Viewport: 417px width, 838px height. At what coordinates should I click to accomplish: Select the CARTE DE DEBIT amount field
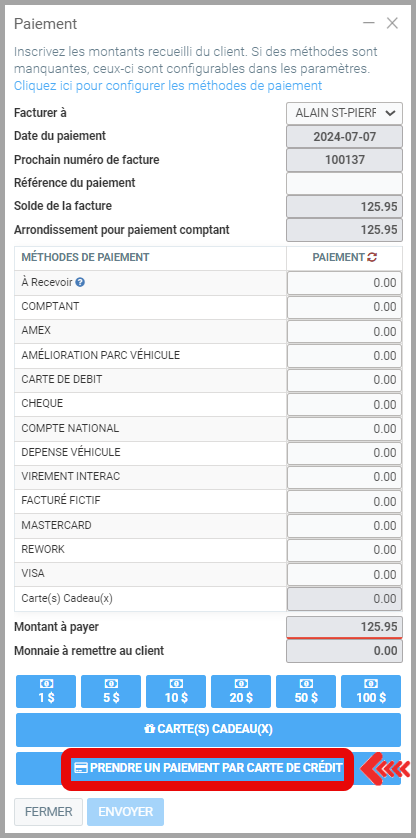pyautogui.click(x=344, y=380)
